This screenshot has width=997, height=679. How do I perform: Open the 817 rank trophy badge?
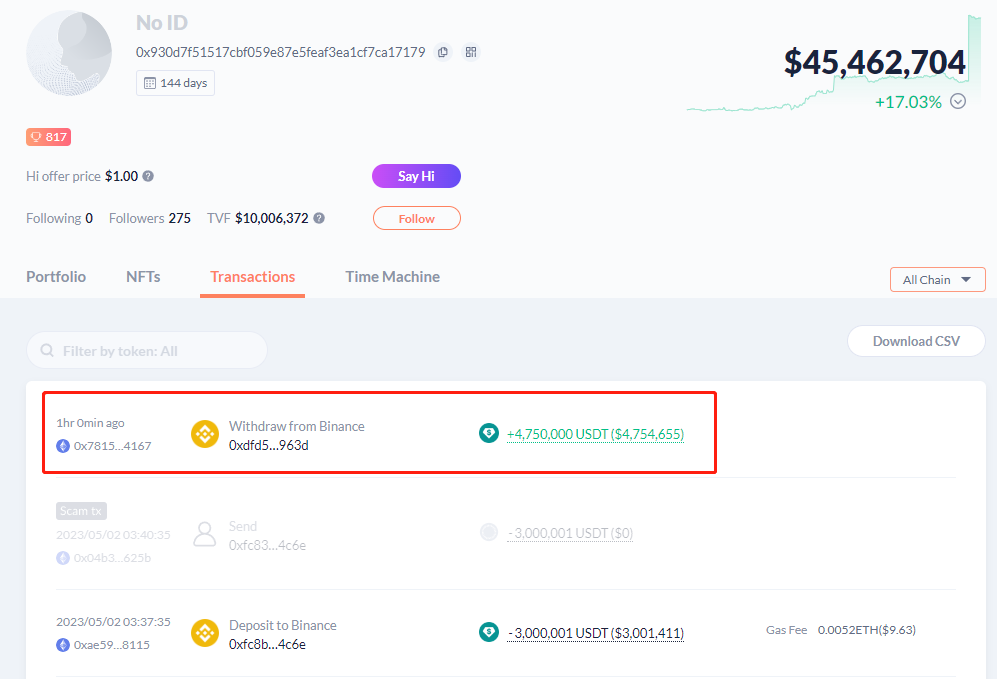tap(47, 136)
